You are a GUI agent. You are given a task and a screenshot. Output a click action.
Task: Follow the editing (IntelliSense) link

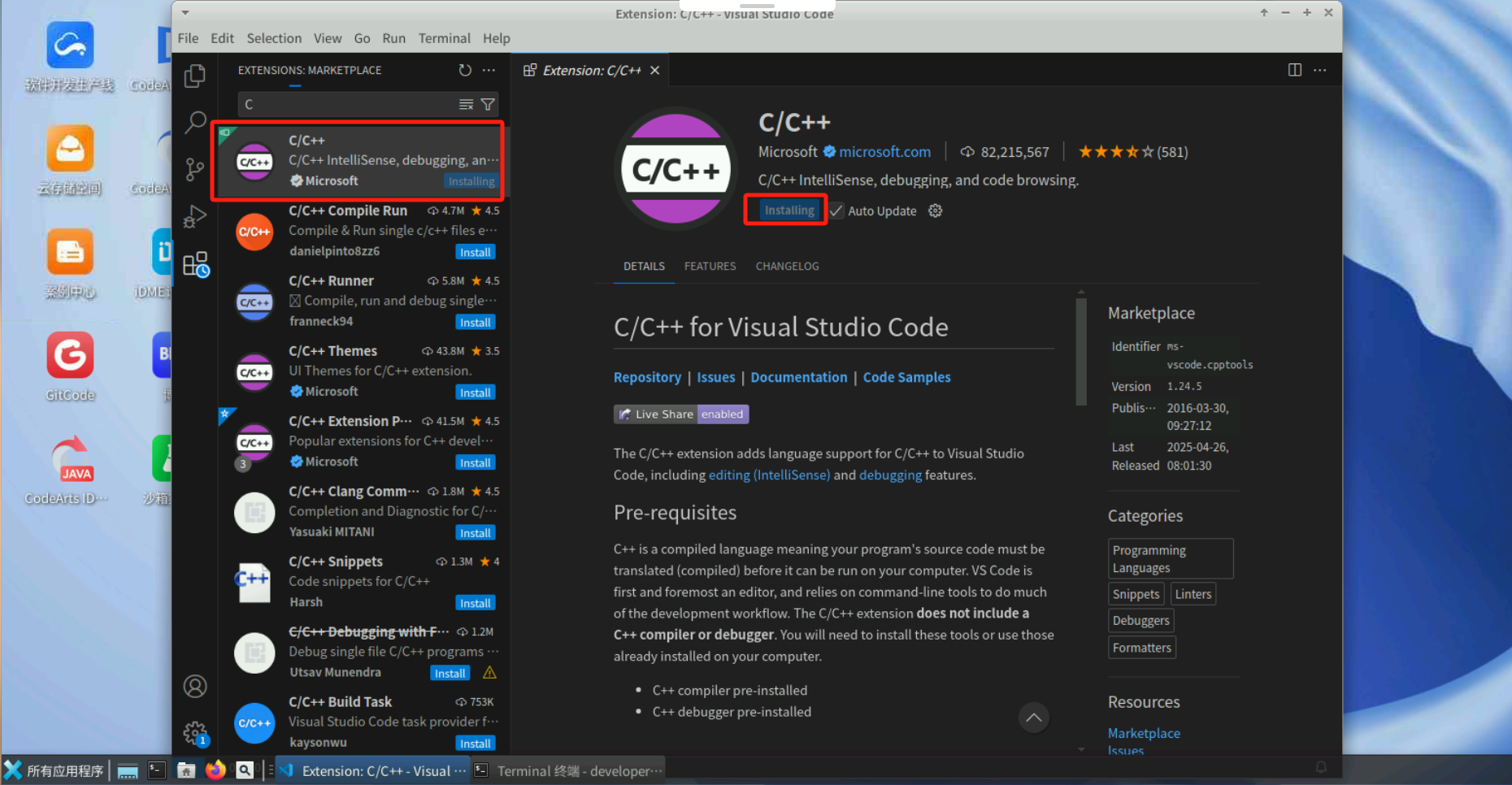pos(769,475)
